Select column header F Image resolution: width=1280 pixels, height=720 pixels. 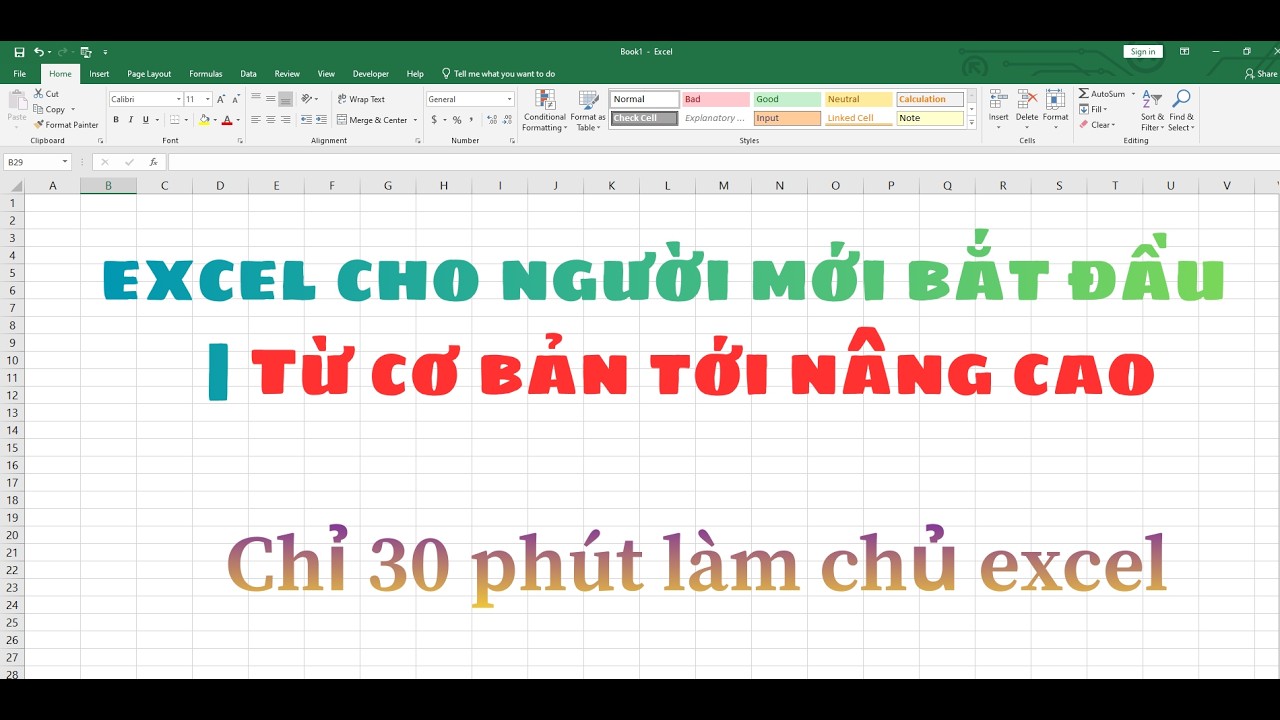(332, 186)
